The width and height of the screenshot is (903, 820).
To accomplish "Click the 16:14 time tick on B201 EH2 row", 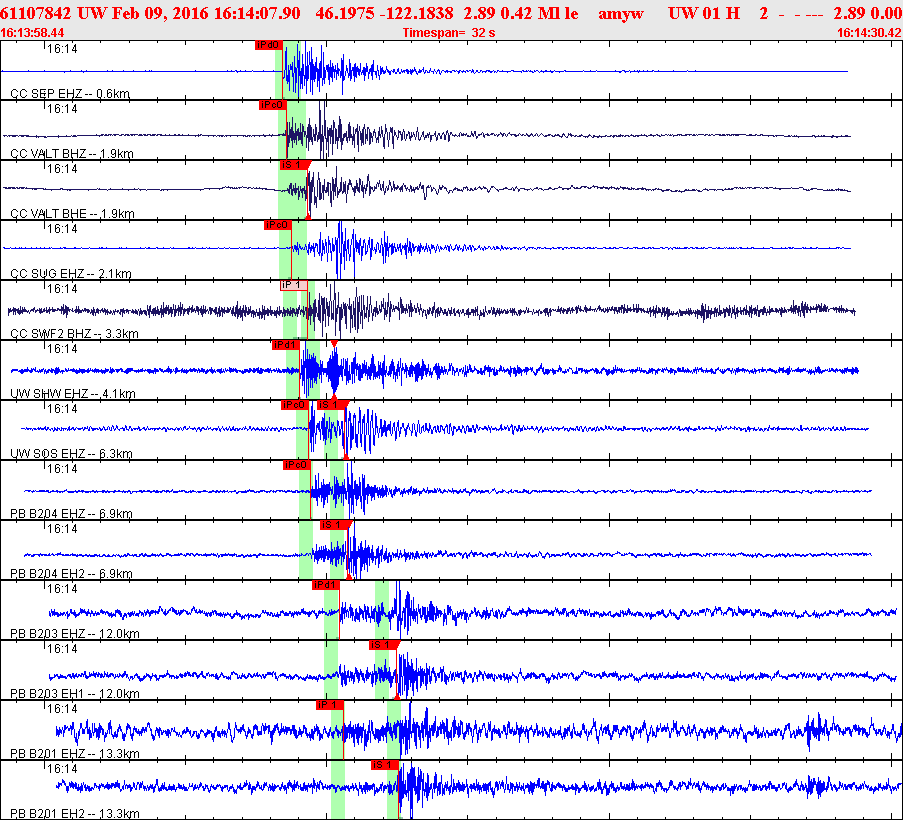I will (x=62, y=769).
